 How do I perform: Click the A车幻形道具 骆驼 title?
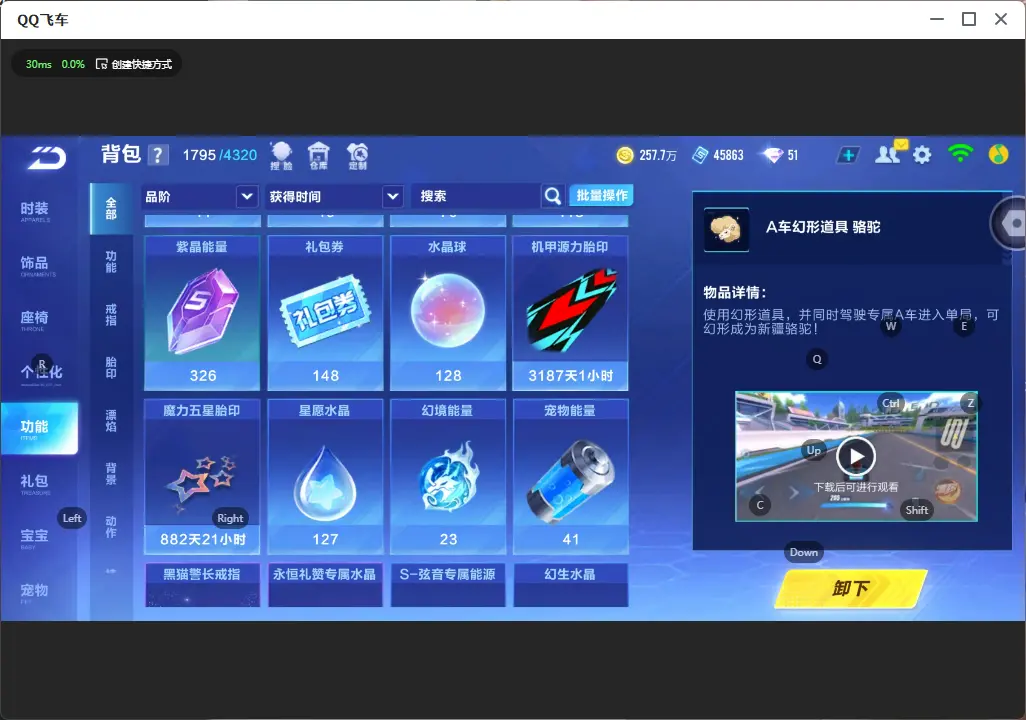click(823, 227)
